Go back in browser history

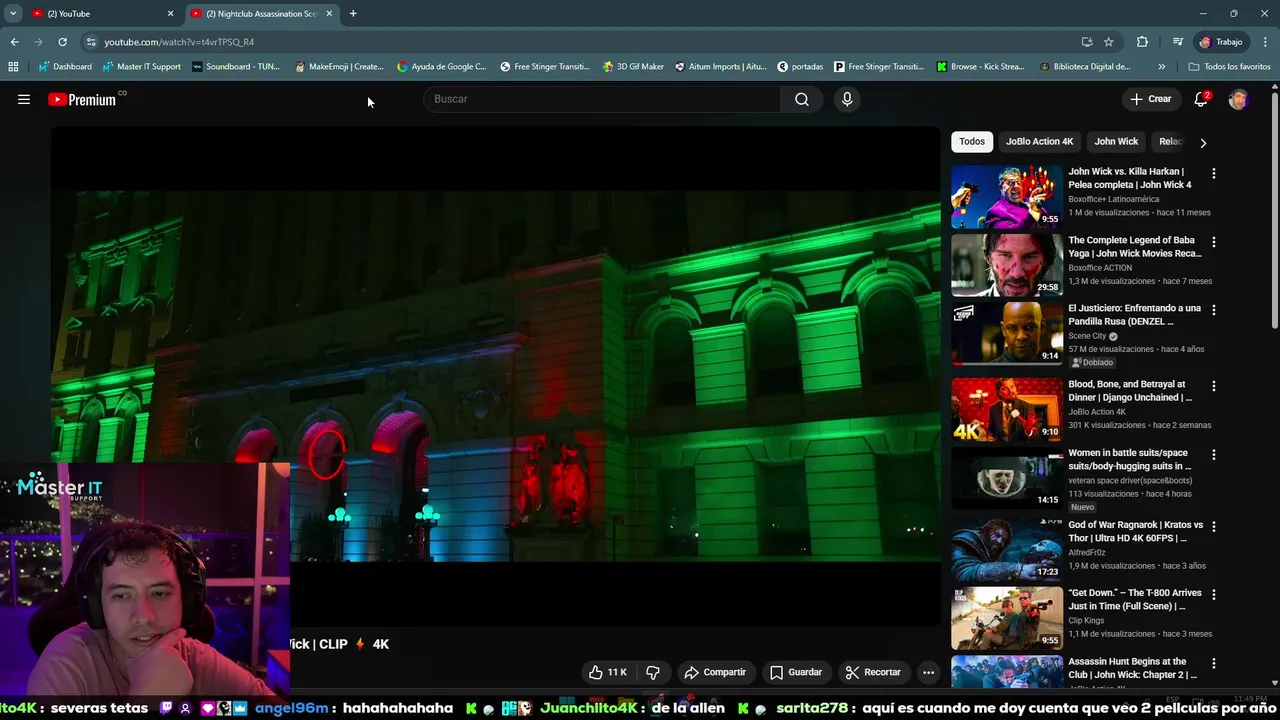tap(14, 42)
